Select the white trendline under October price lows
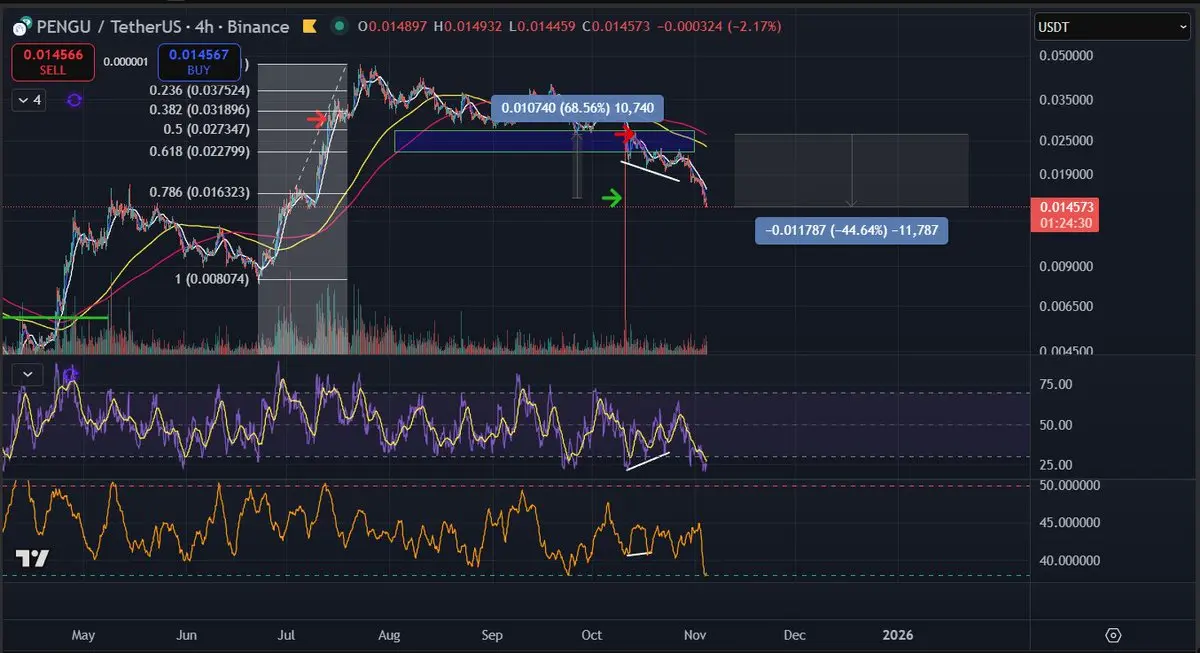The image size is (1200, 653). coord(649,171)
